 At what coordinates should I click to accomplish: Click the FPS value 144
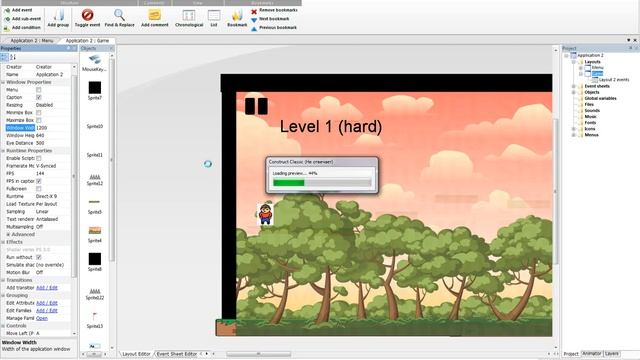(40, 174)
